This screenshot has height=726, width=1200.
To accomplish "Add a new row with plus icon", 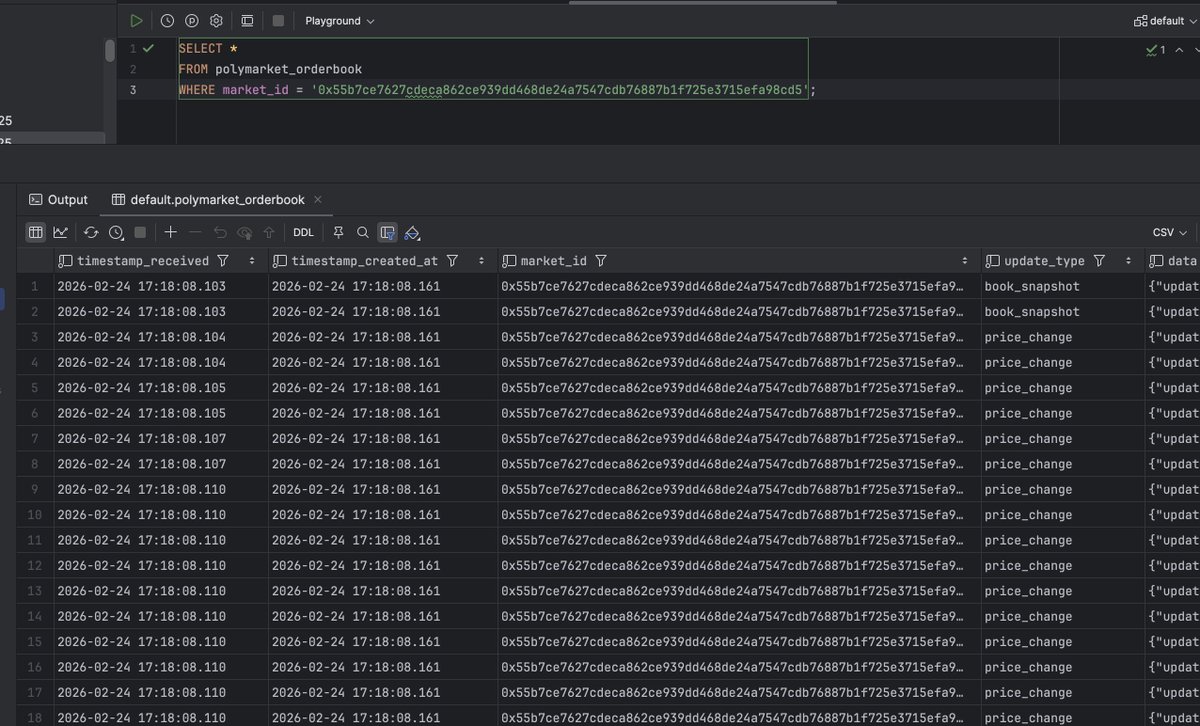I will click(171, 232).
